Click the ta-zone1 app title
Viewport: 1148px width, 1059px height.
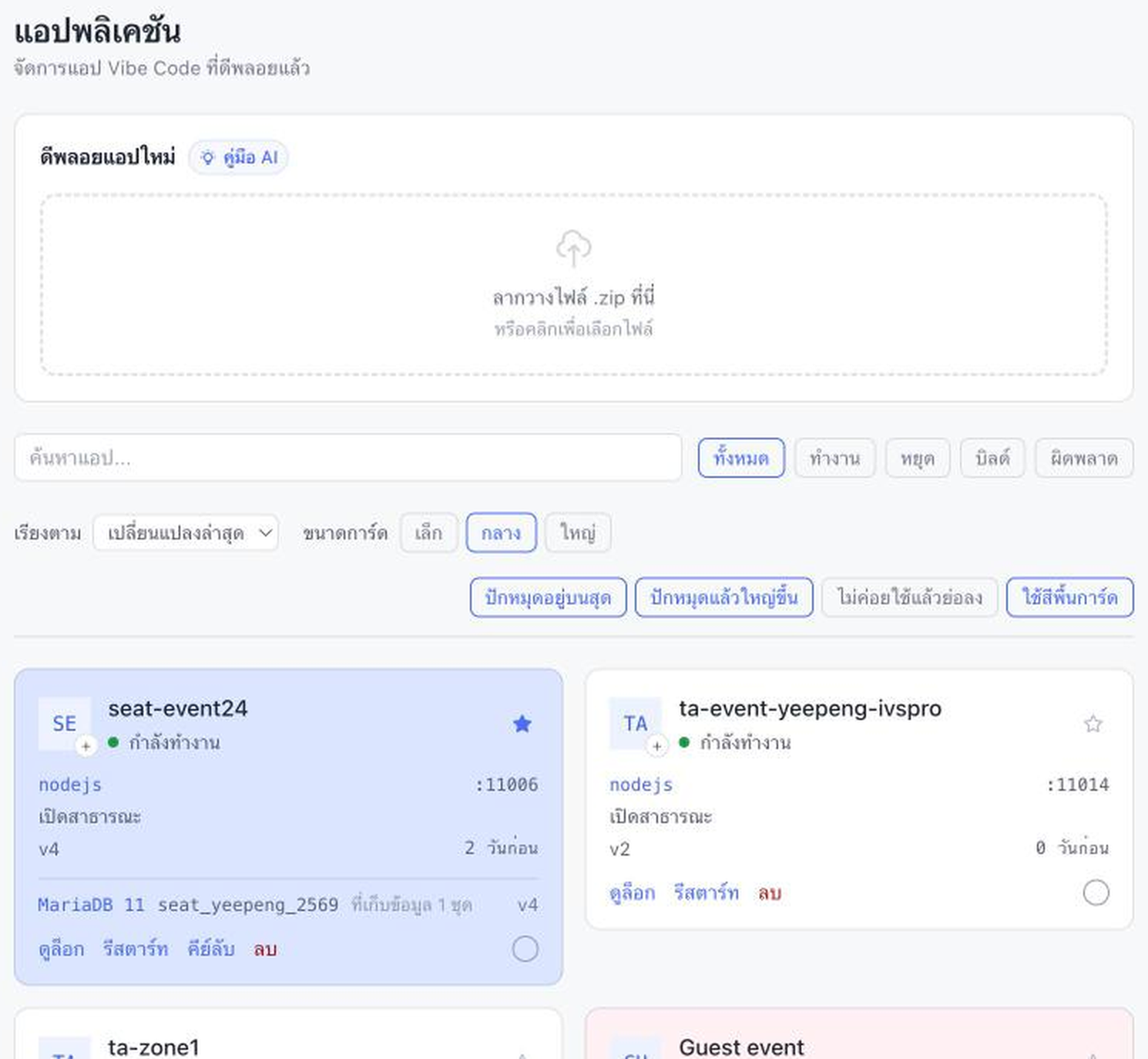click(154, 1047)
